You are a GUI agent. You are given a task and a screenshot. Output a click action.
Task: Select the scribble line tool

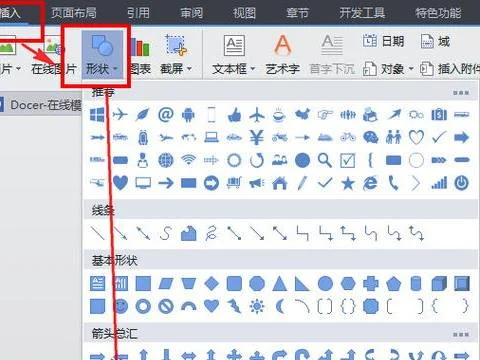(211, 233)
